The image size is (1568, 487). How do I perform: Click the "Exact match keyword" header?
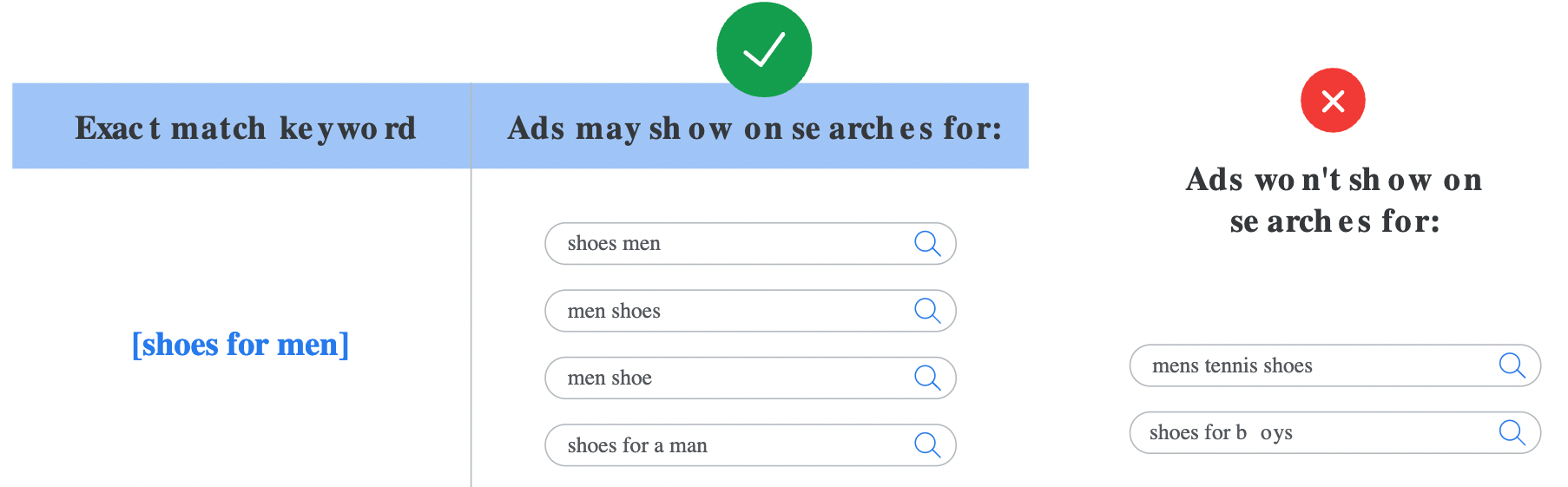click(245, 128)
